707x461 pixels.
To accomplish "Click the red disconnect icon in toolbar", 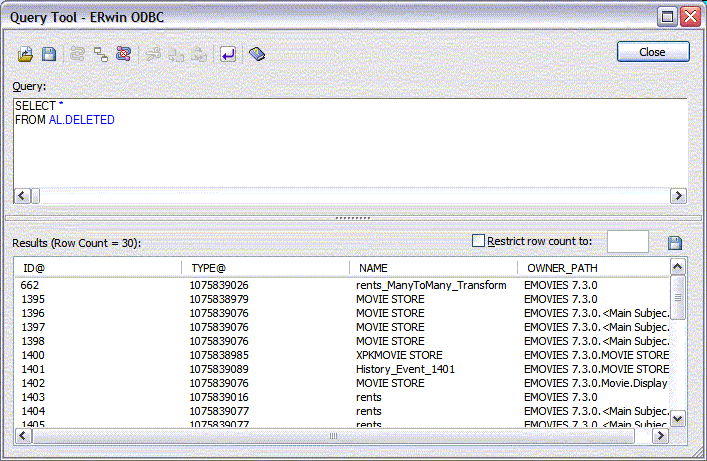I will 123,54.
